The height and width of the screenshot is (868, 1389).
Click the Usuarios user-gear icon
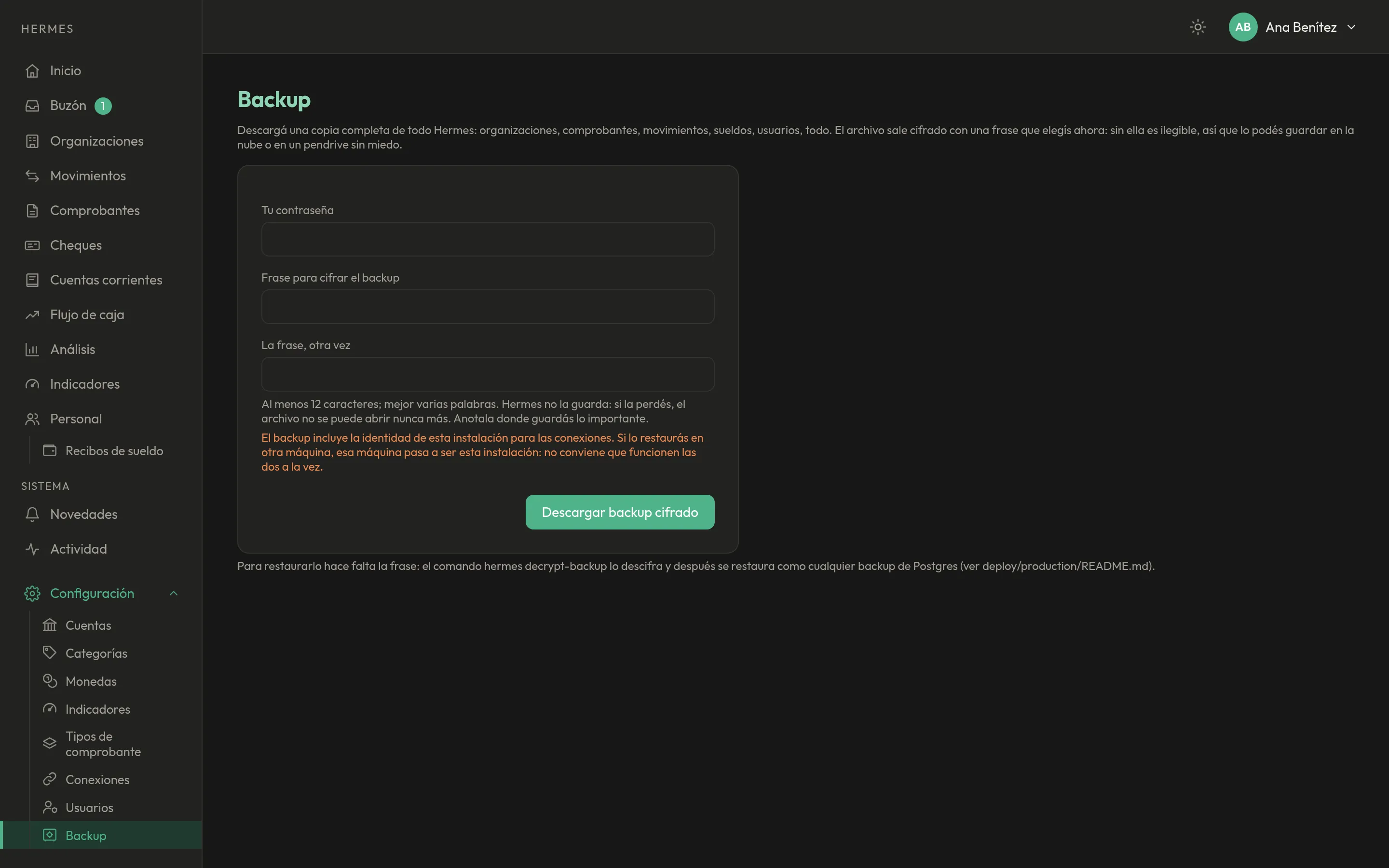point(50,807)
